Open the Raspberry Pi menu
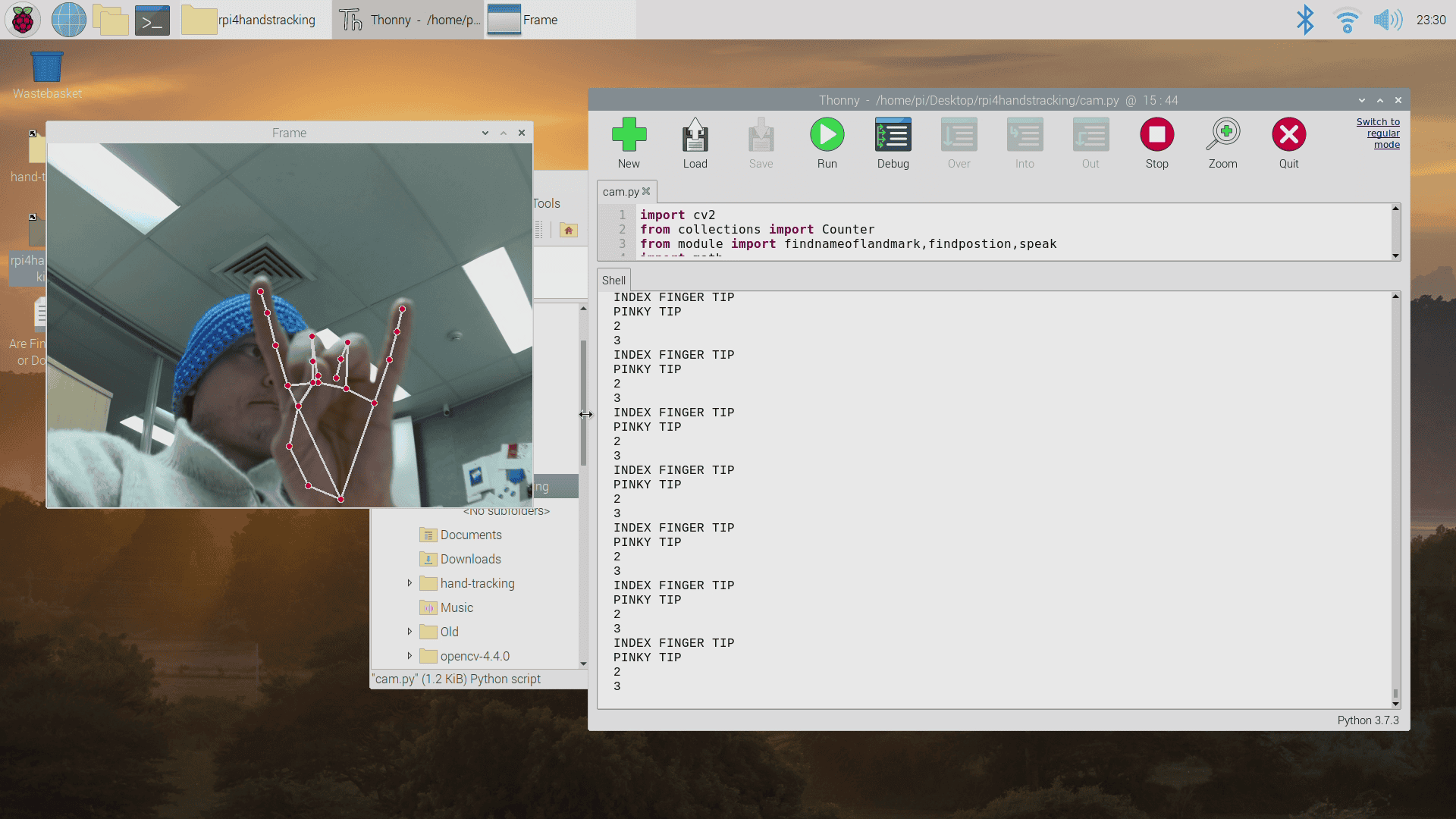1456x819 pixels. [23, 20]
